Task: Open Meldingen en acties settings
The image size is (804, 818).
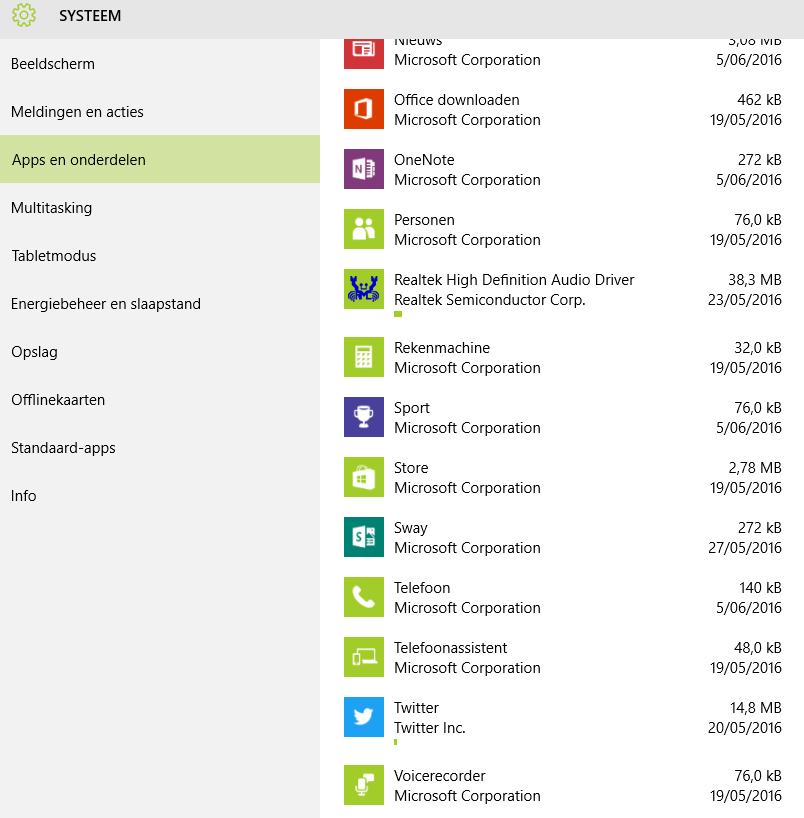Action: (160, 112)
